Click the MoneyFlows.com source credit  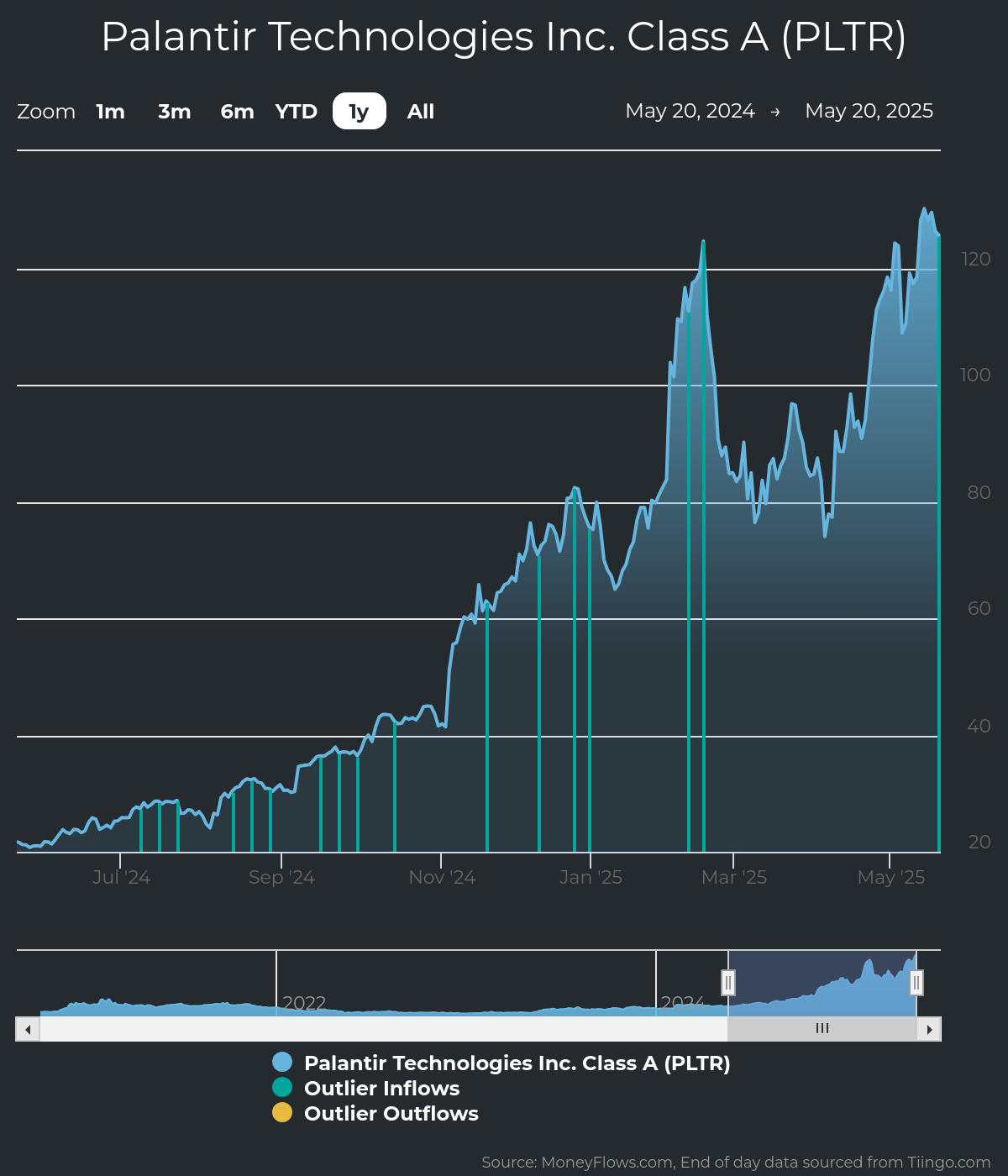pyautogui.click(x=736, y=1163)
